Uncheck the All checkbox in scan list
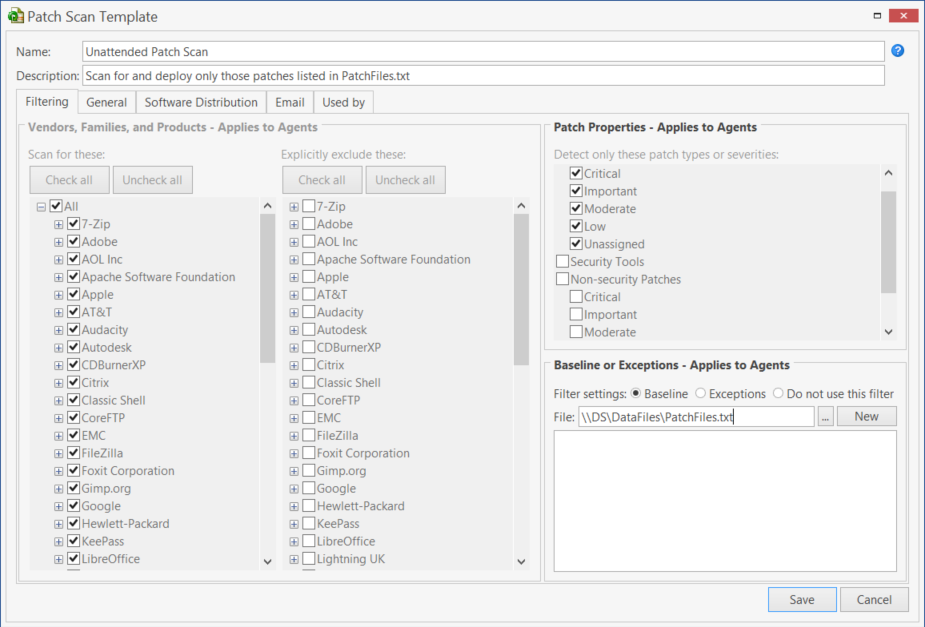Image resolution: width=925 pixels, height=627 pixels. 56,206
